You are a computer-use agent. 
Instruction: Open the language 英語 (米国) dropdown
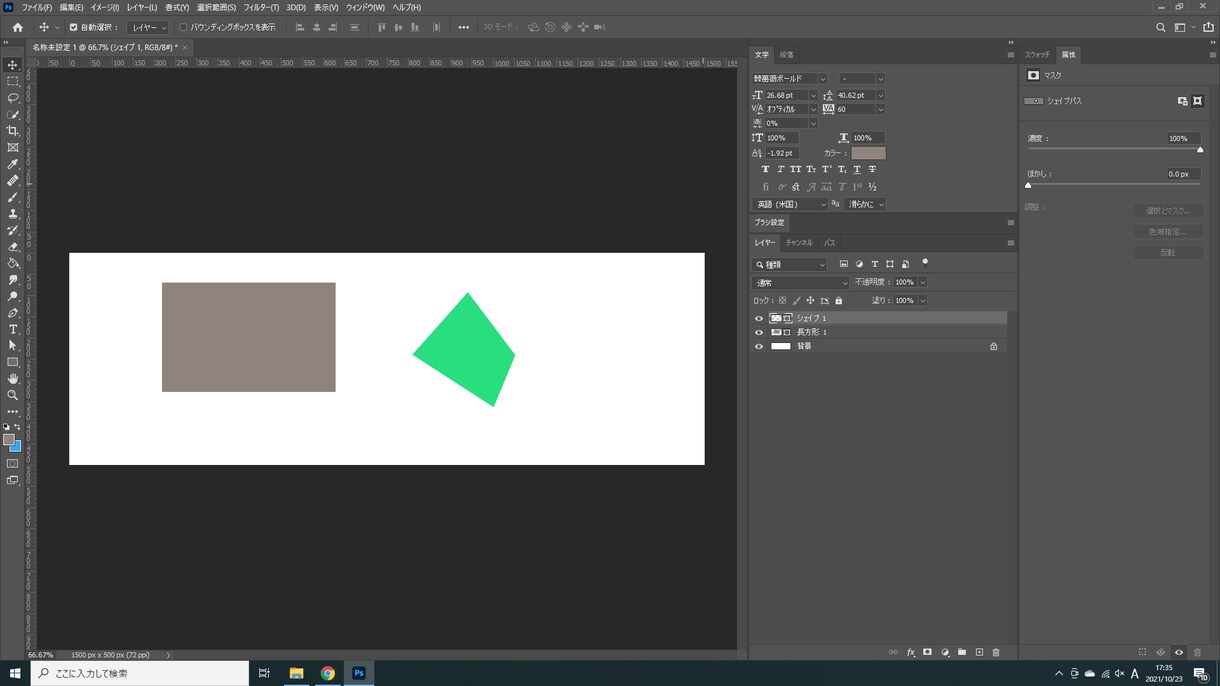coord(790,204)
